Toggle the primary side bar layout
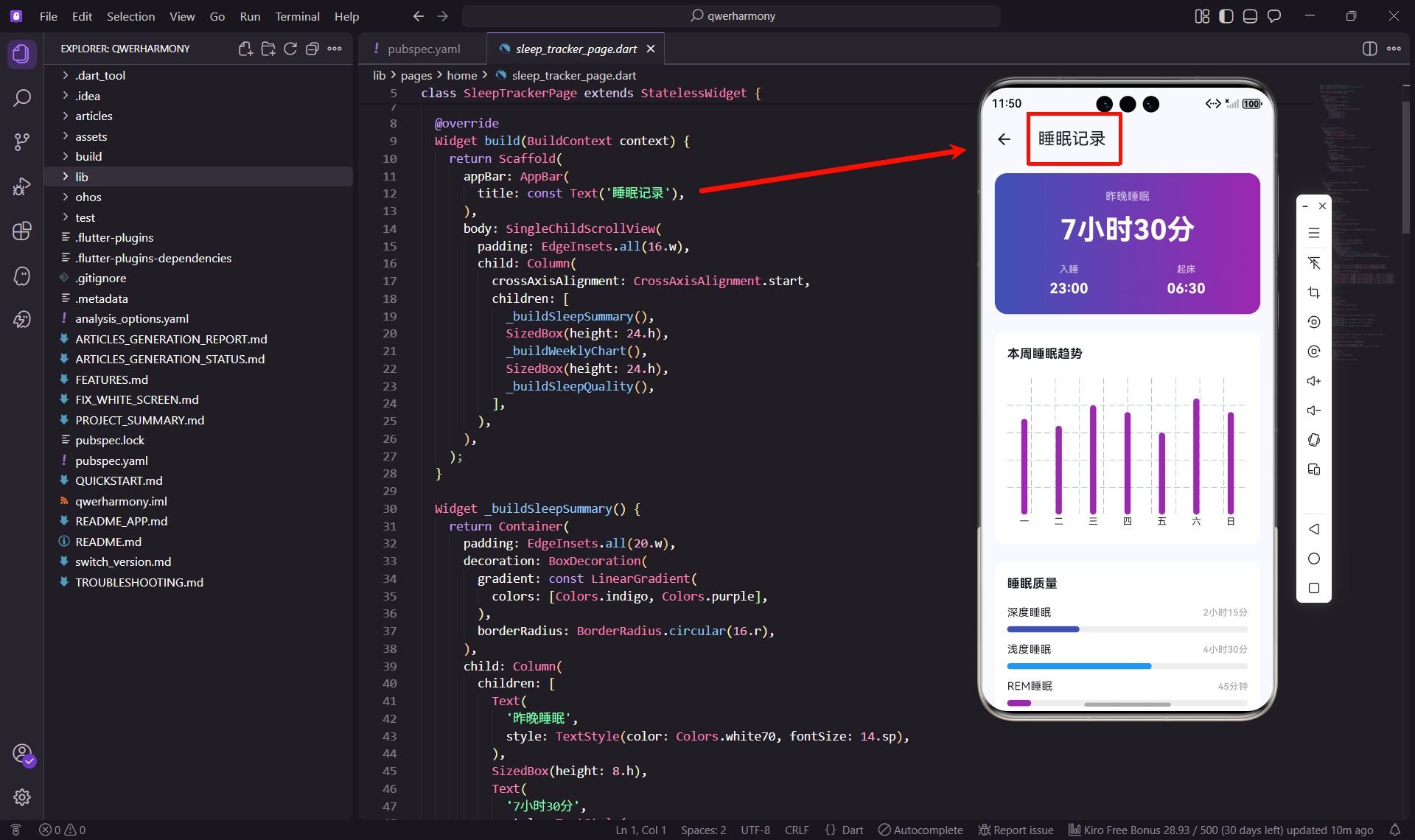Screen dimensions: 1415x840 coord(1226,16)
